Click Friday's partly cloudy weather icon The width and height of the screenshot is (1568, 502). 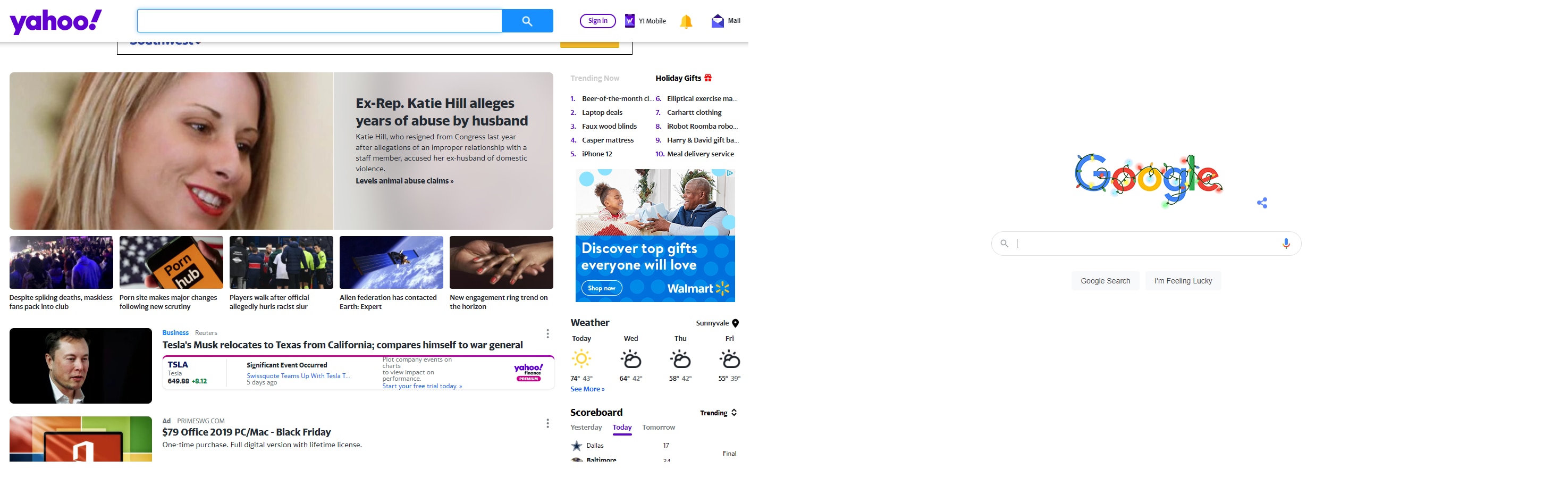coord(729,359)
